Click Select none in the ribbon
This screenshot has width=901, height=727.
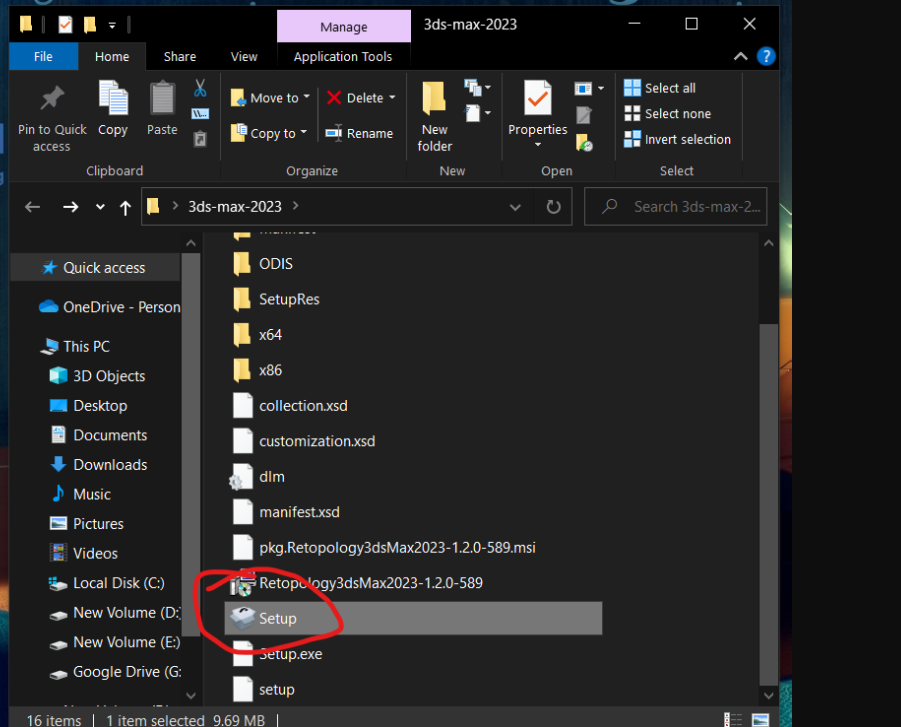[667, 114]
